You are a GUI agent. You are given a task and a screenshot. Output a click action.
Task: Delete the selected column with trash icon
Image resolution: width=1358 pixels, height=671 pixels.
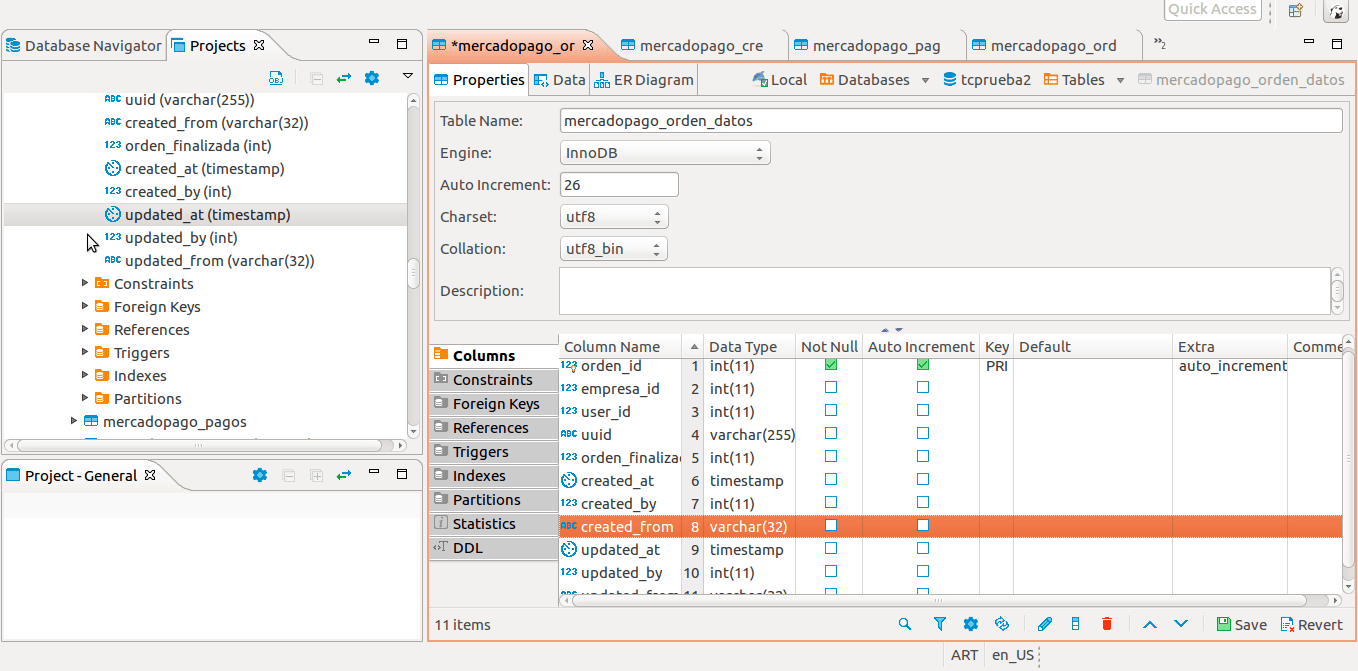1107,624
